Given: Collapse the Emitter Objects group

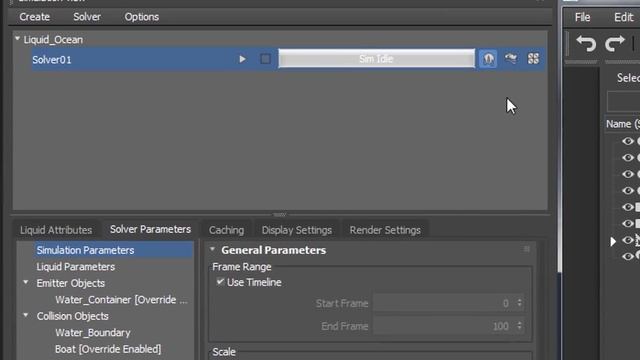Looking at the screenshot, I should (x=26, y=282).
